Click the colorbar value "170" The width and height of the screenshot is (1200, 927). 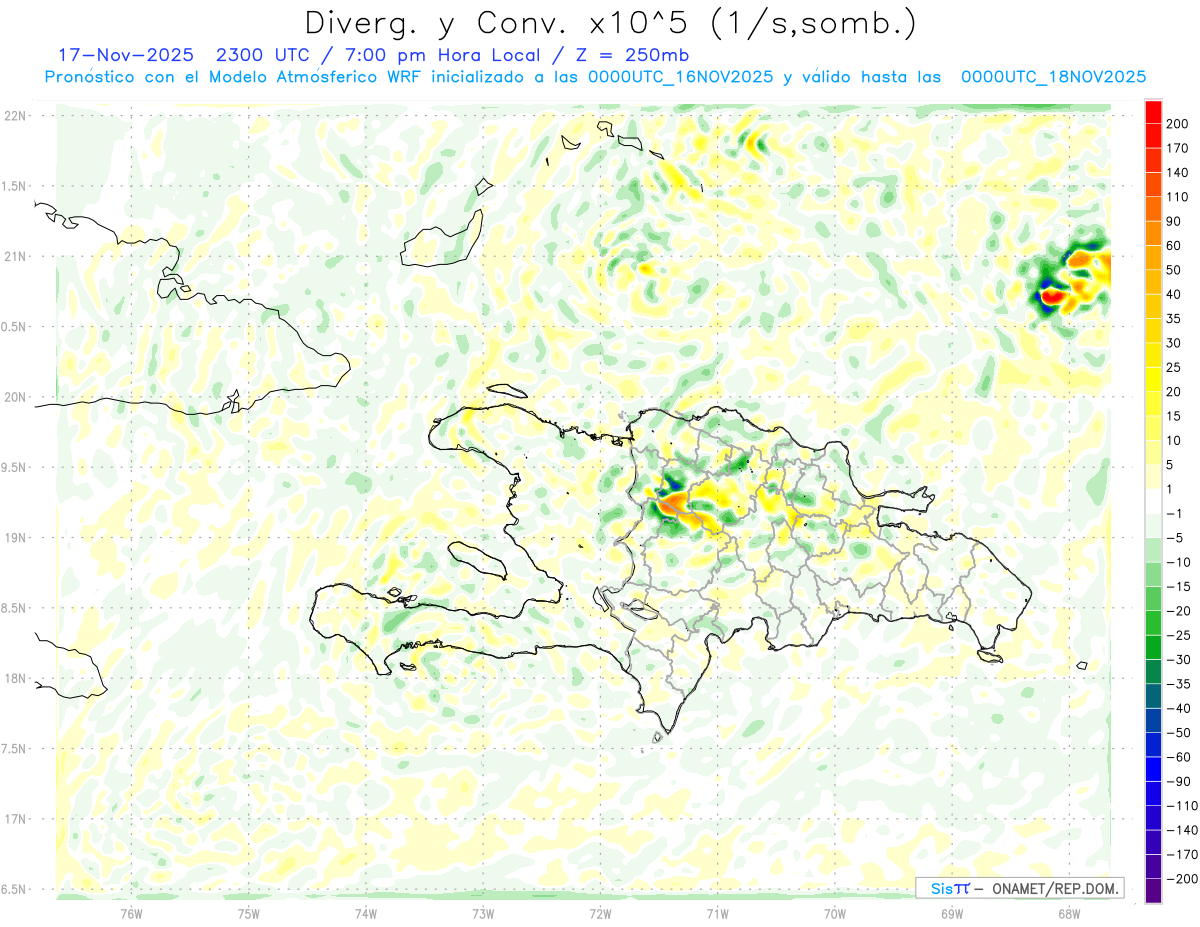click(x=1177, y=148)
